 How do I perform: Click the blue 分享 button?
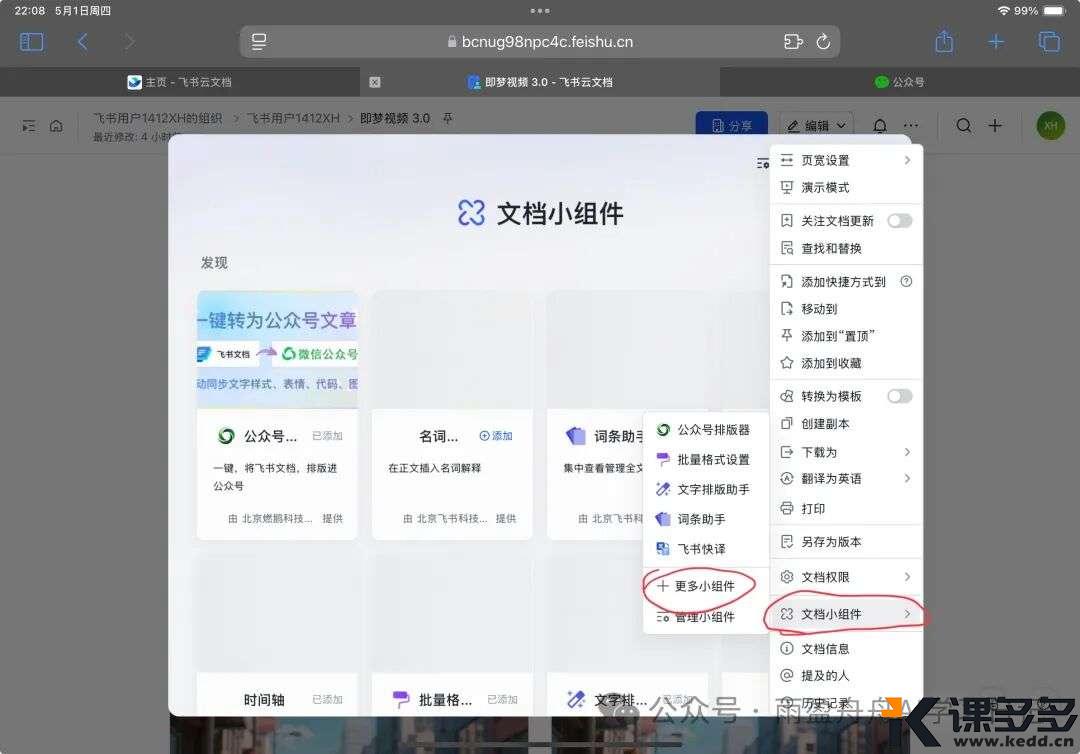(731, 126)
